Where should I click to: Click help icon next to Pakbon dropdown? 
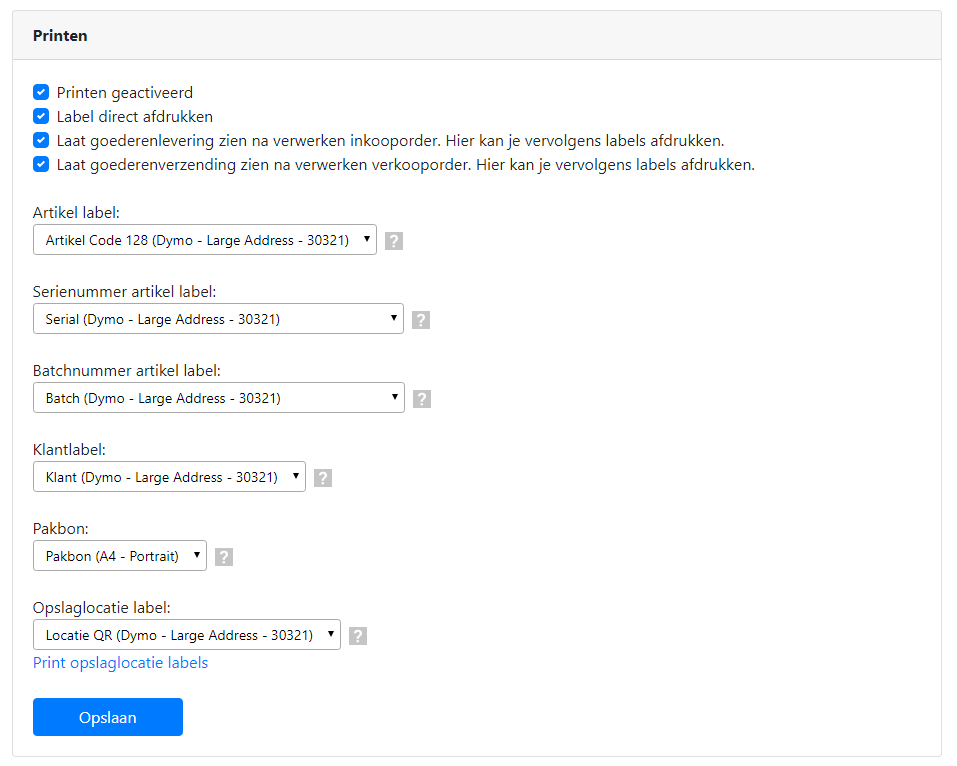[x=224, y=557]
